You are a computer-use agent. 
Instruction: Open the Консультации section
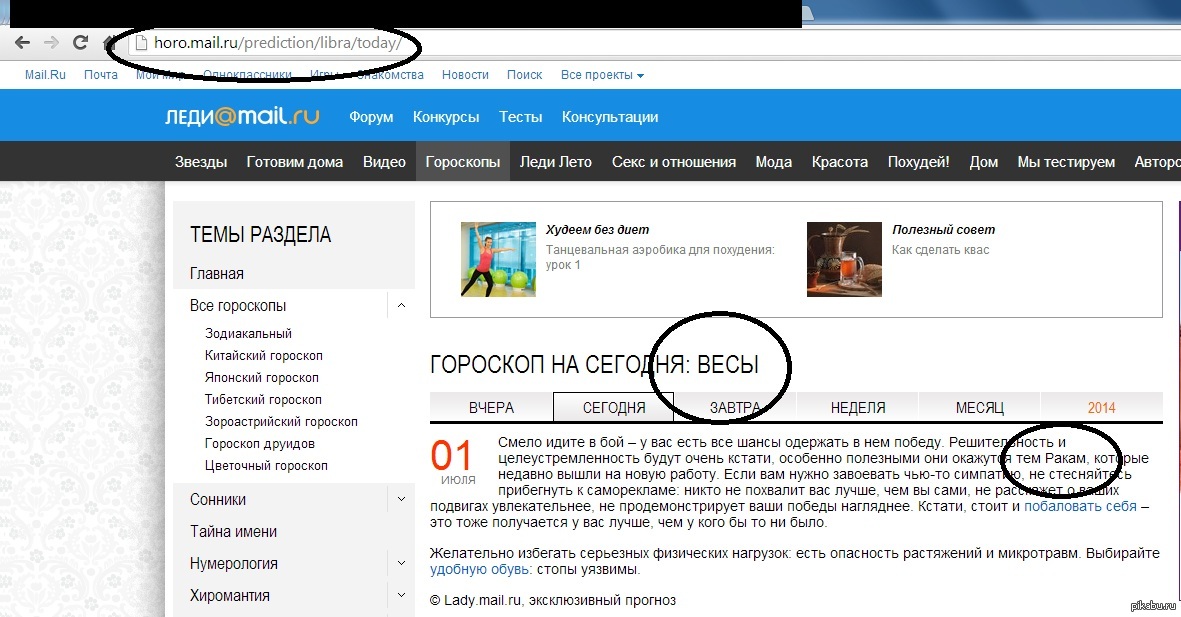coord(610,117)
